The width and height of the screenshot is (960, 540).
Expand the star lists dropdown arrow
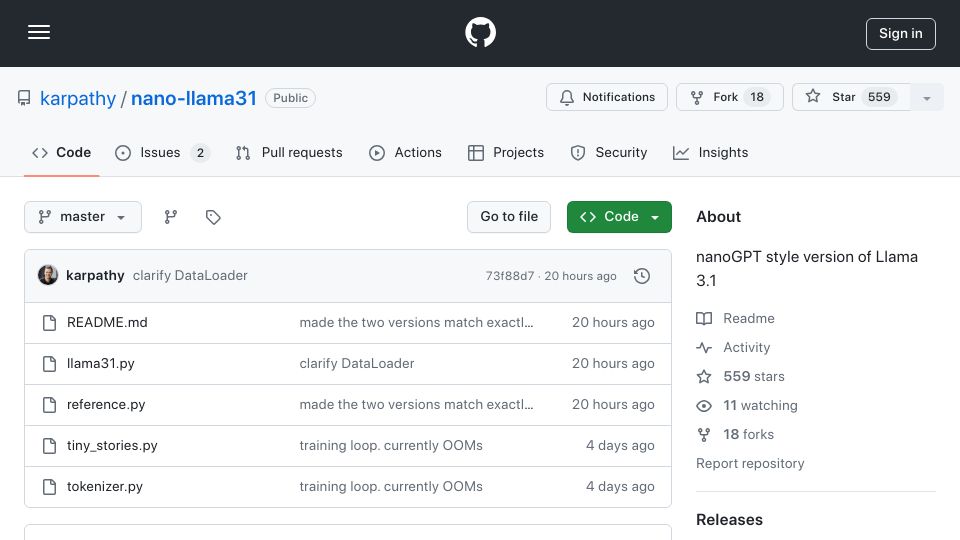point(926,97)
